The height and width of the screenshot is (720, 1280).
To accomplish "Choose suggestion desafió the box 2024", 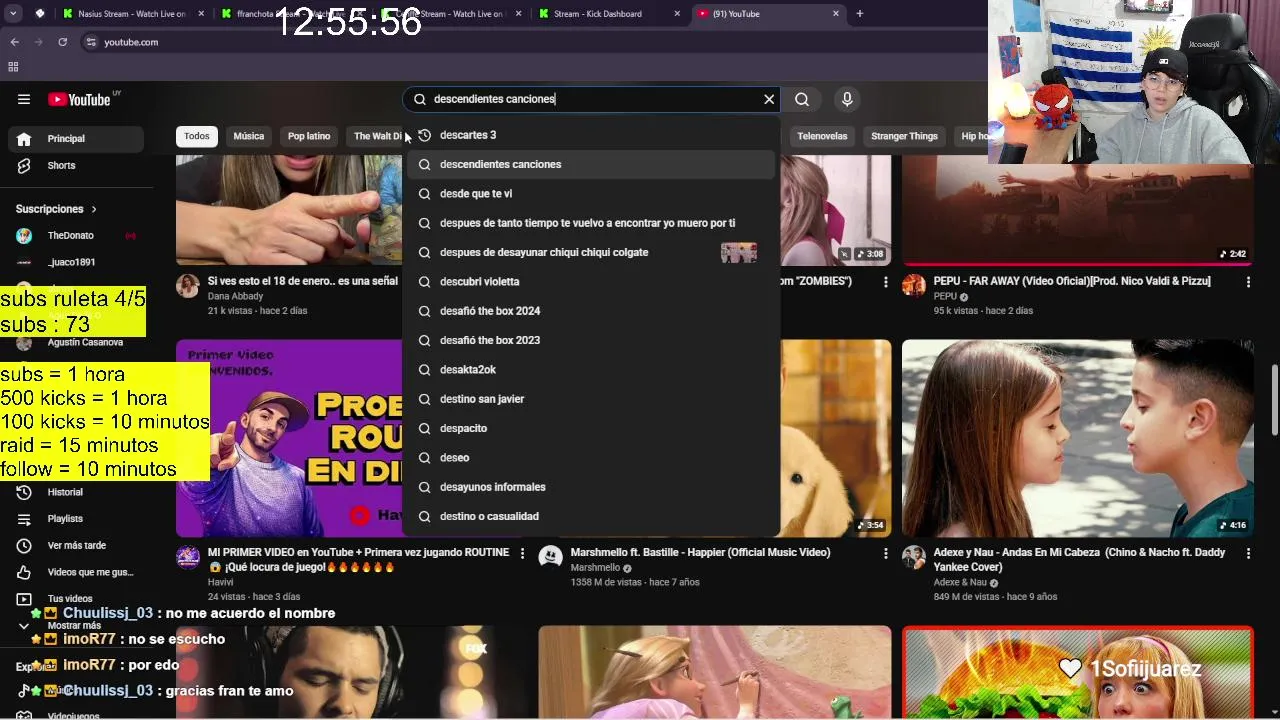I will [590, 311].
